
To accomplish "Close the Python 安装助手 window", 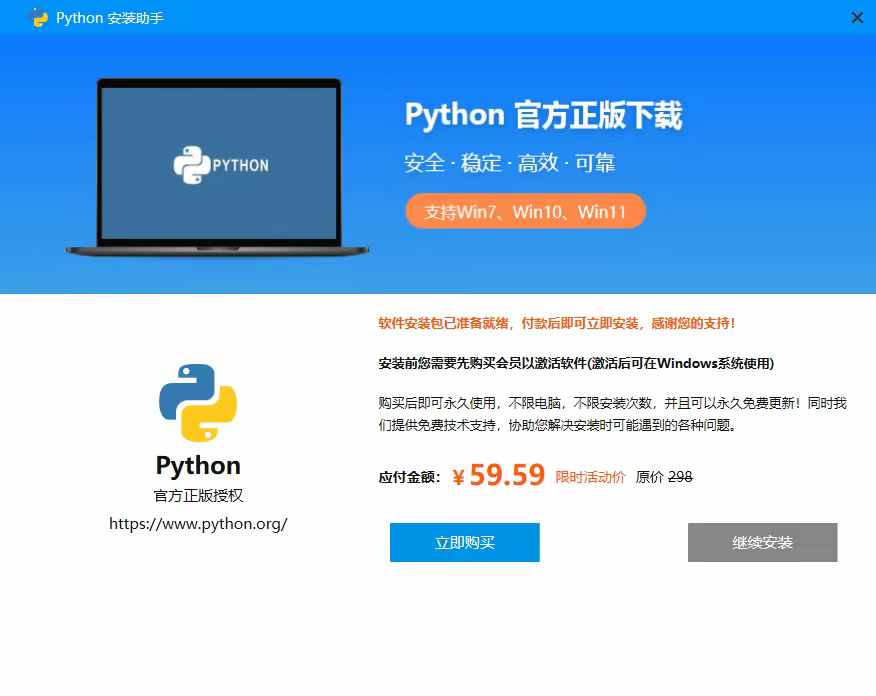I will point(857,17).
